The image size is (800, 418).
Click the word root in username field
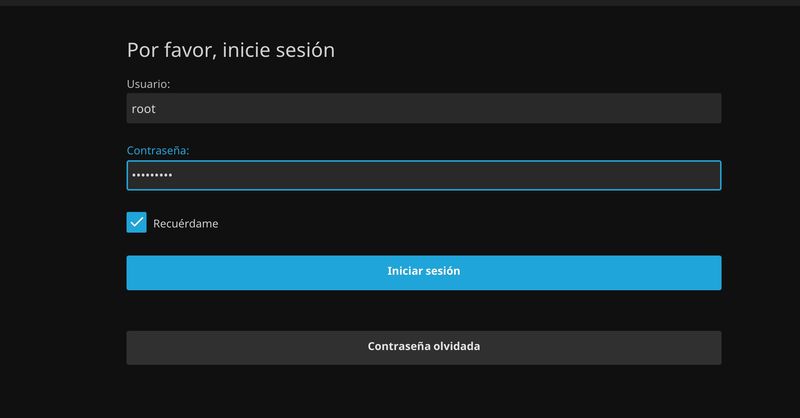click(x=144, y=109)
